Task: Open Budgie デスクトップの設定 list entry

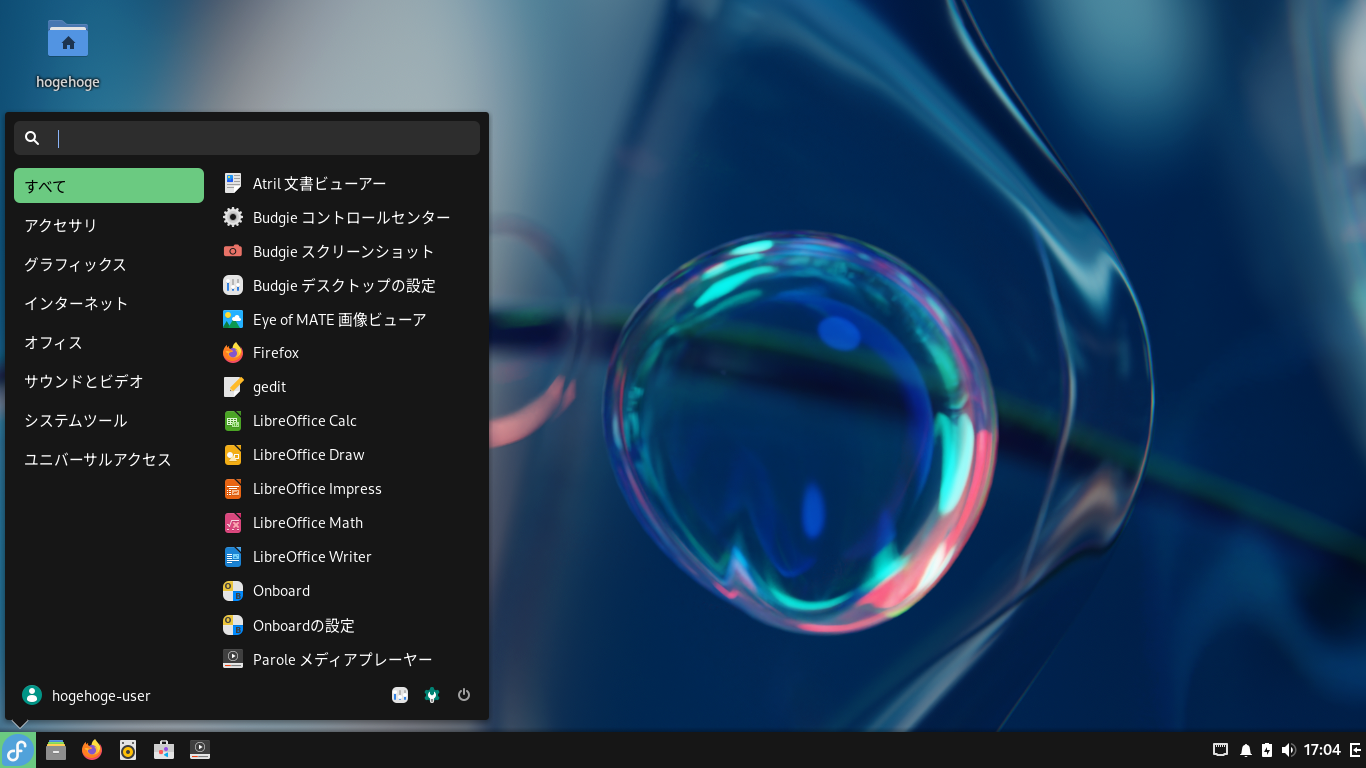Action: 347,285
